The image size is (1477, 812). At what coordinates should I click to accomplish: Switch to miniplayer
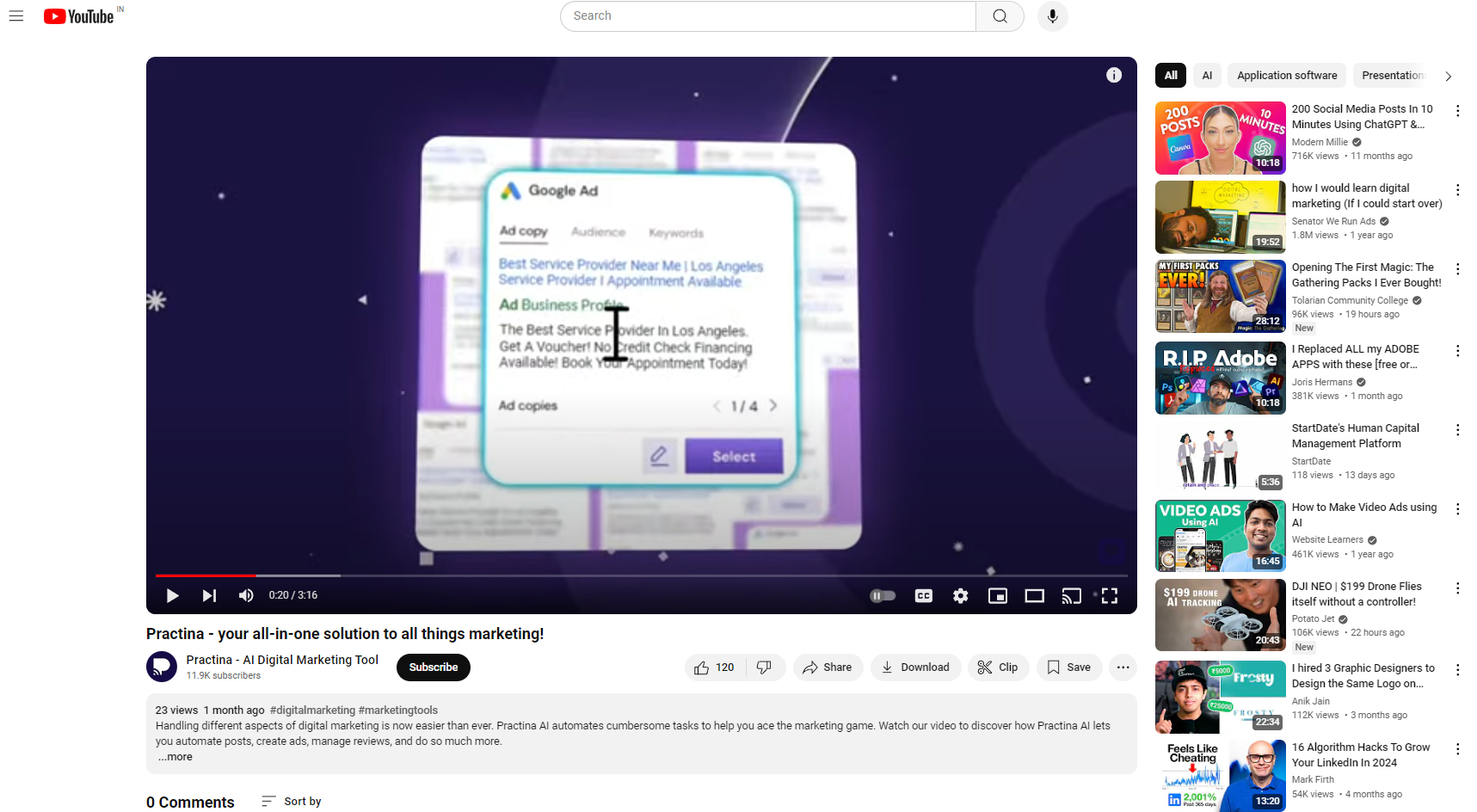click(998, 595)
